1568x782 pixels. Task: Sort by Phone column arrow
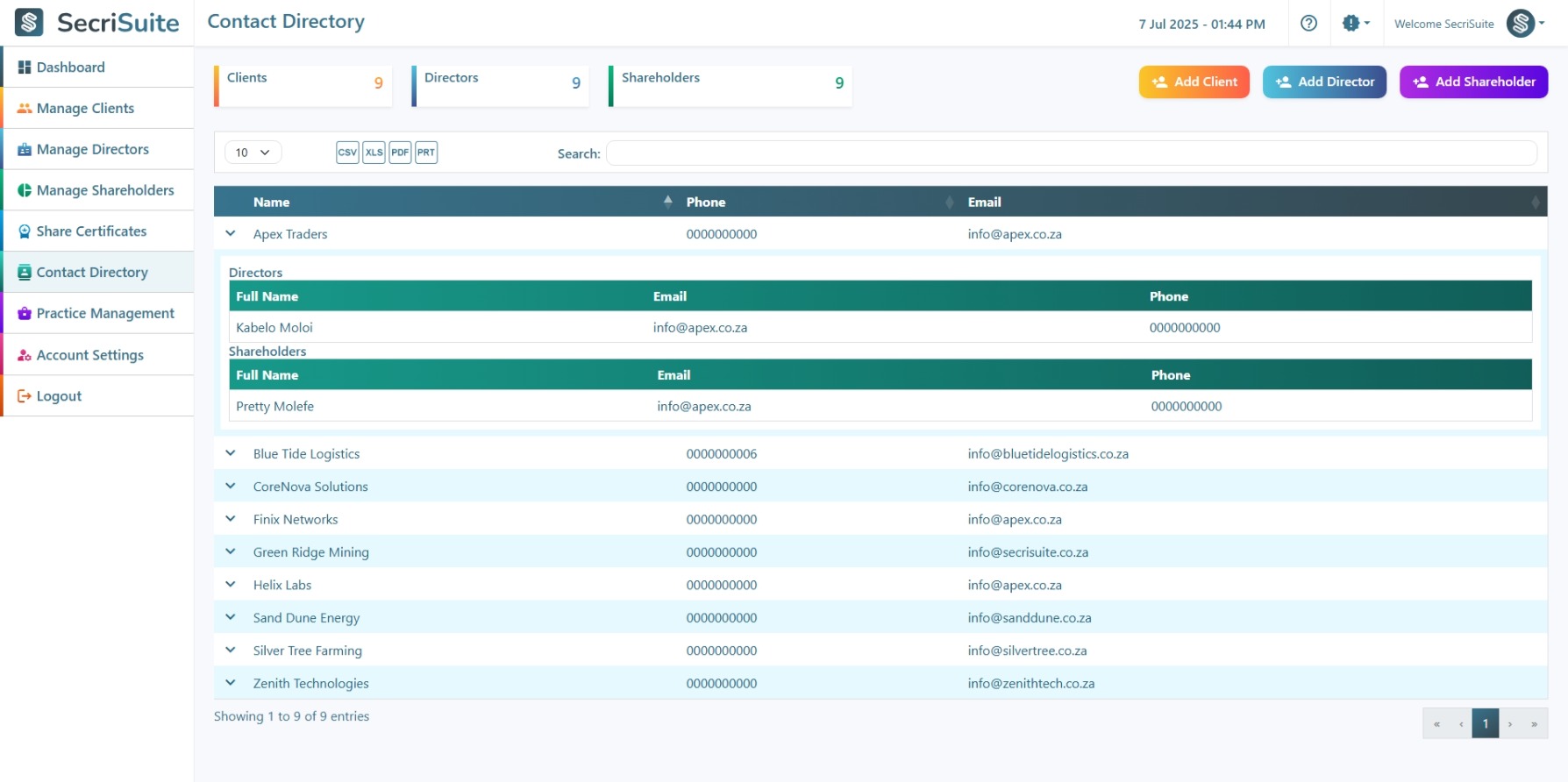pyautogui.click(x=949, y=202)
